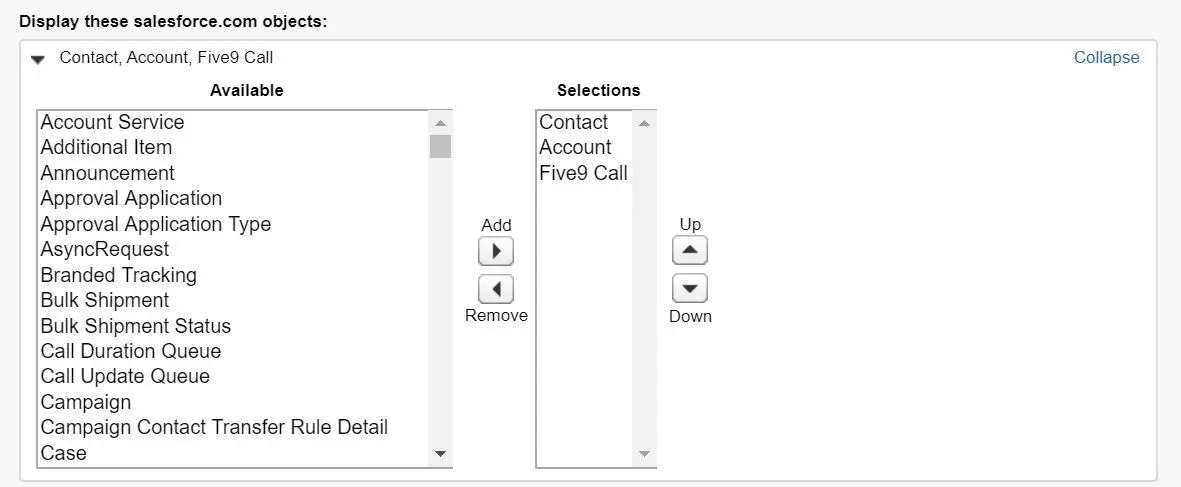The height and width of the screenshot is (487, 1181).
Task: Click the Add right-arrow button
Action: coord(496,251)
